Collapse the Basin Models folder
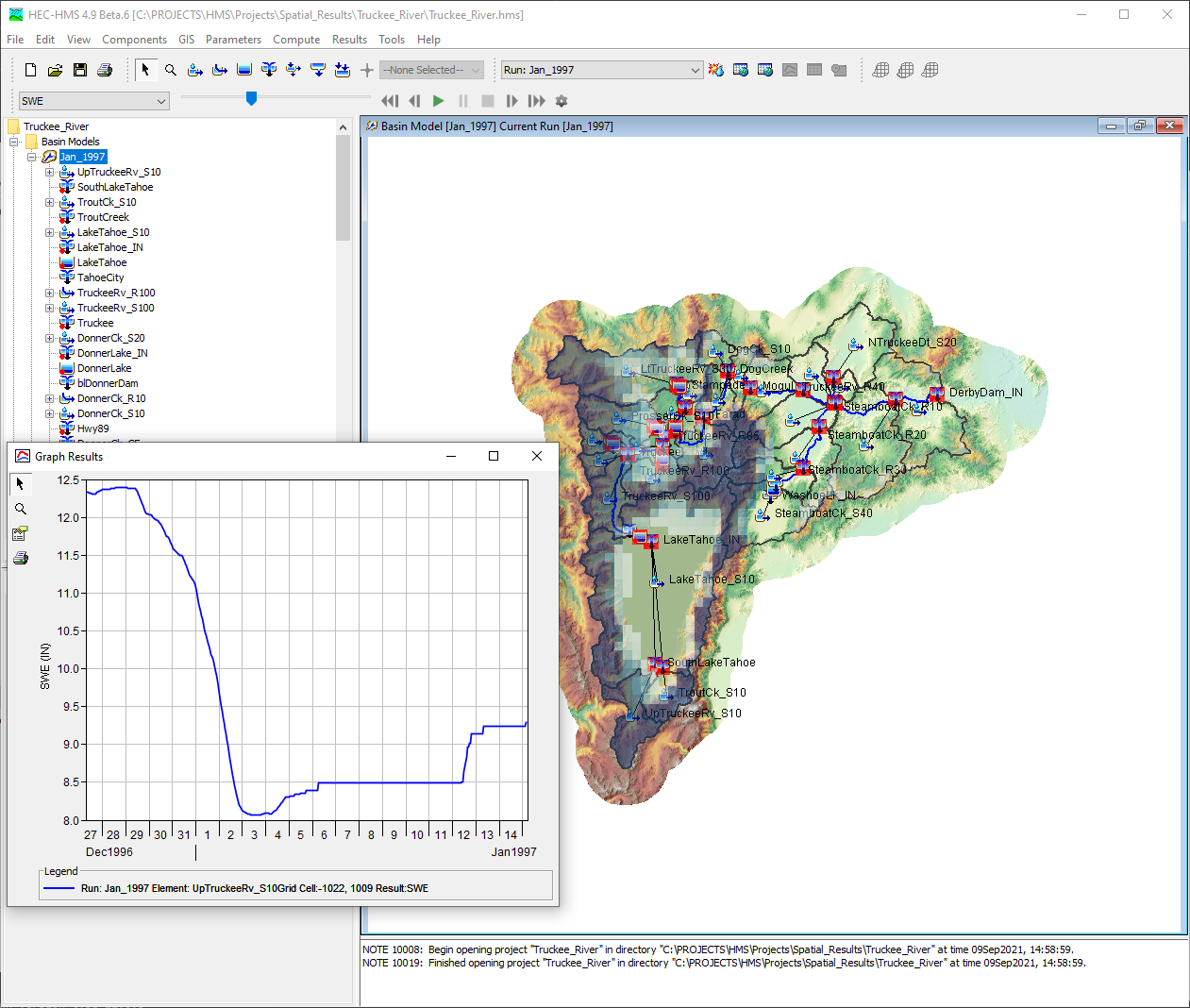Image resolution: width=1190 pixels, height=1008 pixels. [x=14, y=142]
